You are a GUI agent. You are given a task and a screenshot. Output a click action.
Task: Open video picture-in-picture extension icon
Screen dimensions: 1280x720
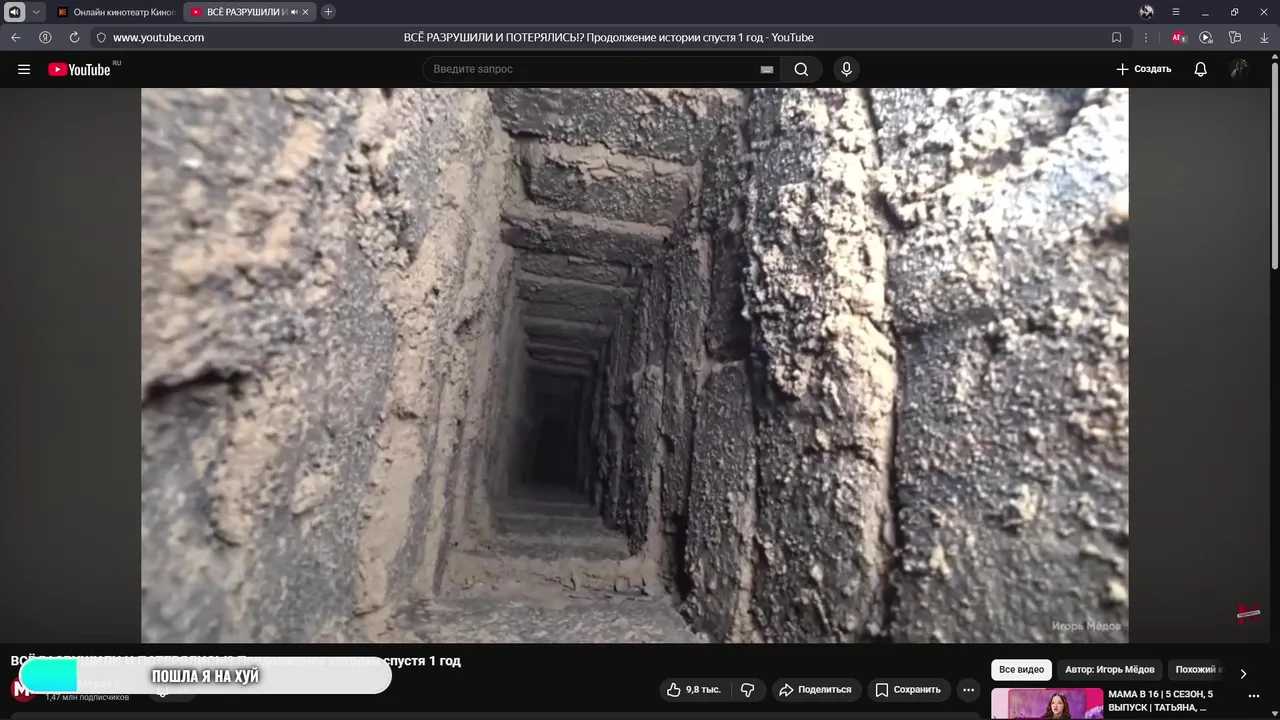coord(1206,37)
